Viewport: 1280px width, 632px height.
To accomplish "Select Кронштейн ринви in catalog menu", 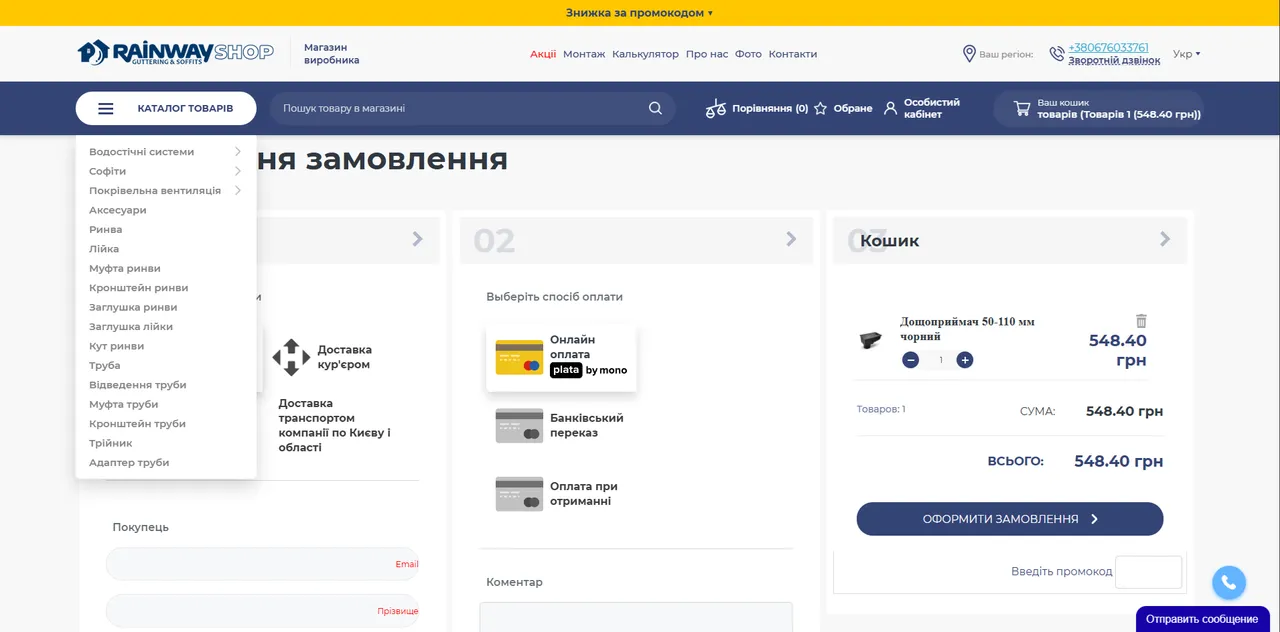I will [x=139, y=288].
